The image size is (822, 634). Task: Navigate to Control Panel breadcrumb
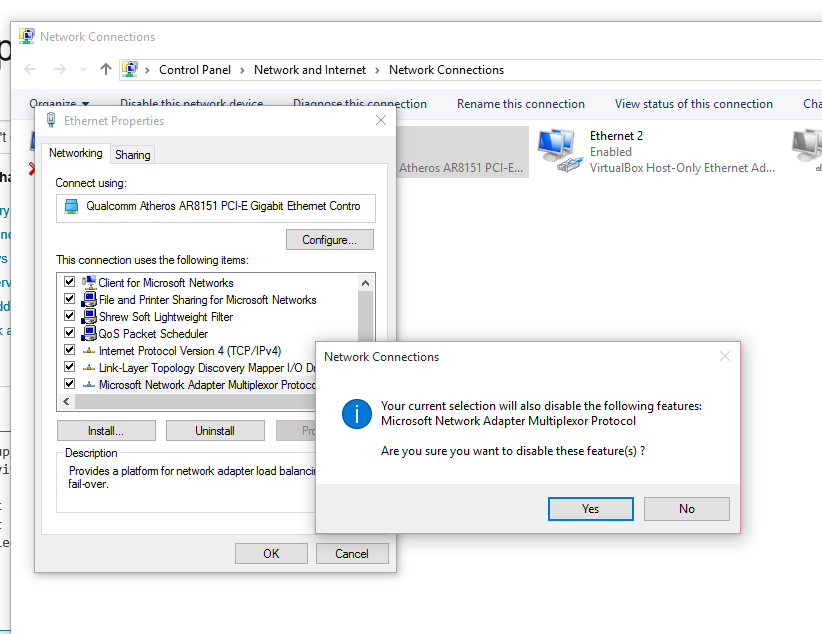pos(194,70)
